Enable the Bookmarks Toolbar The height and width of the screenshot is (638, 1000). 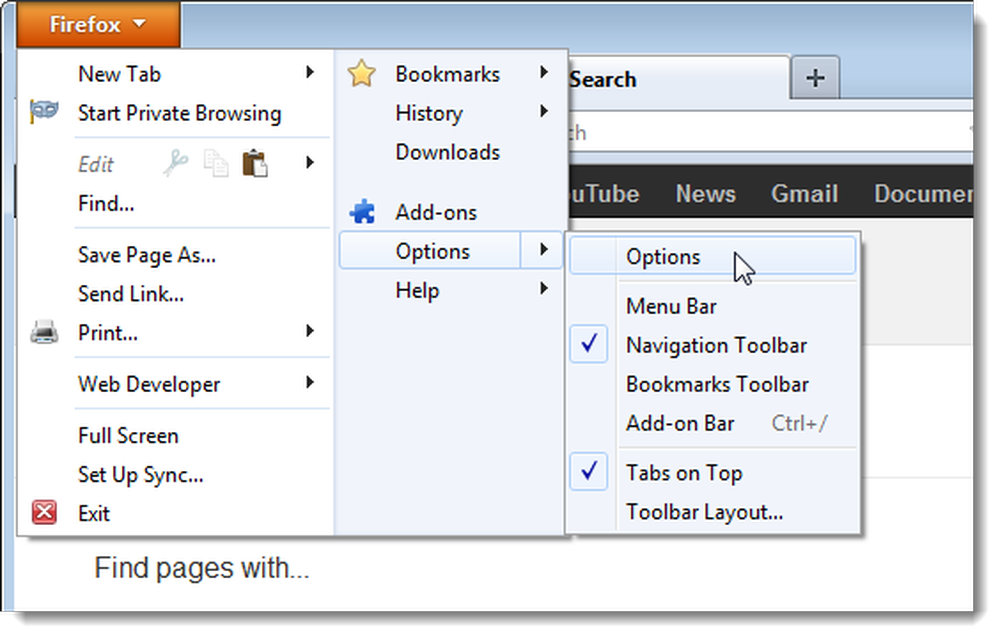(713, 384)
